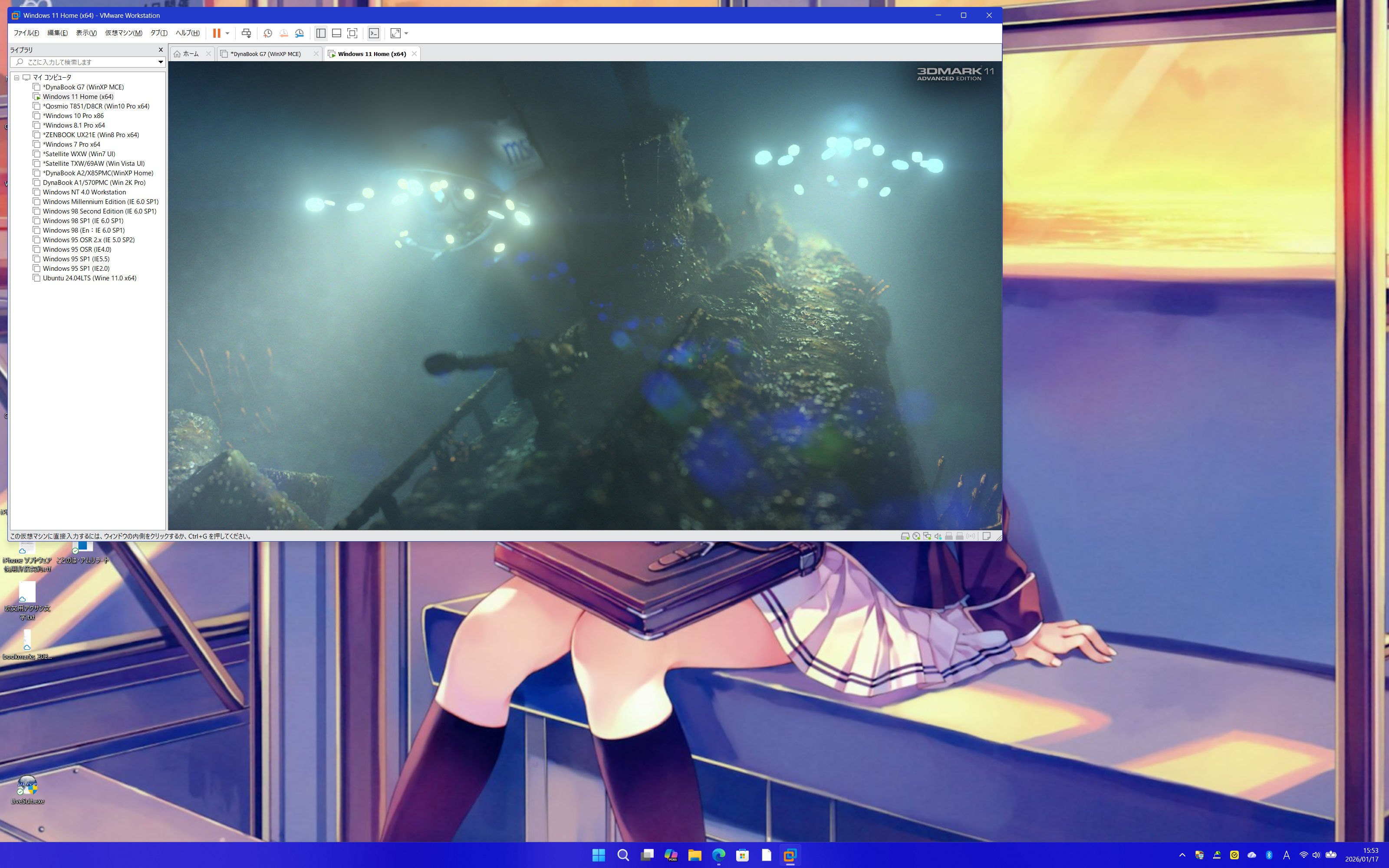Click the Revert to snapshot icon
Screen dimensions: 1389x868
click(x=283, y=33)
